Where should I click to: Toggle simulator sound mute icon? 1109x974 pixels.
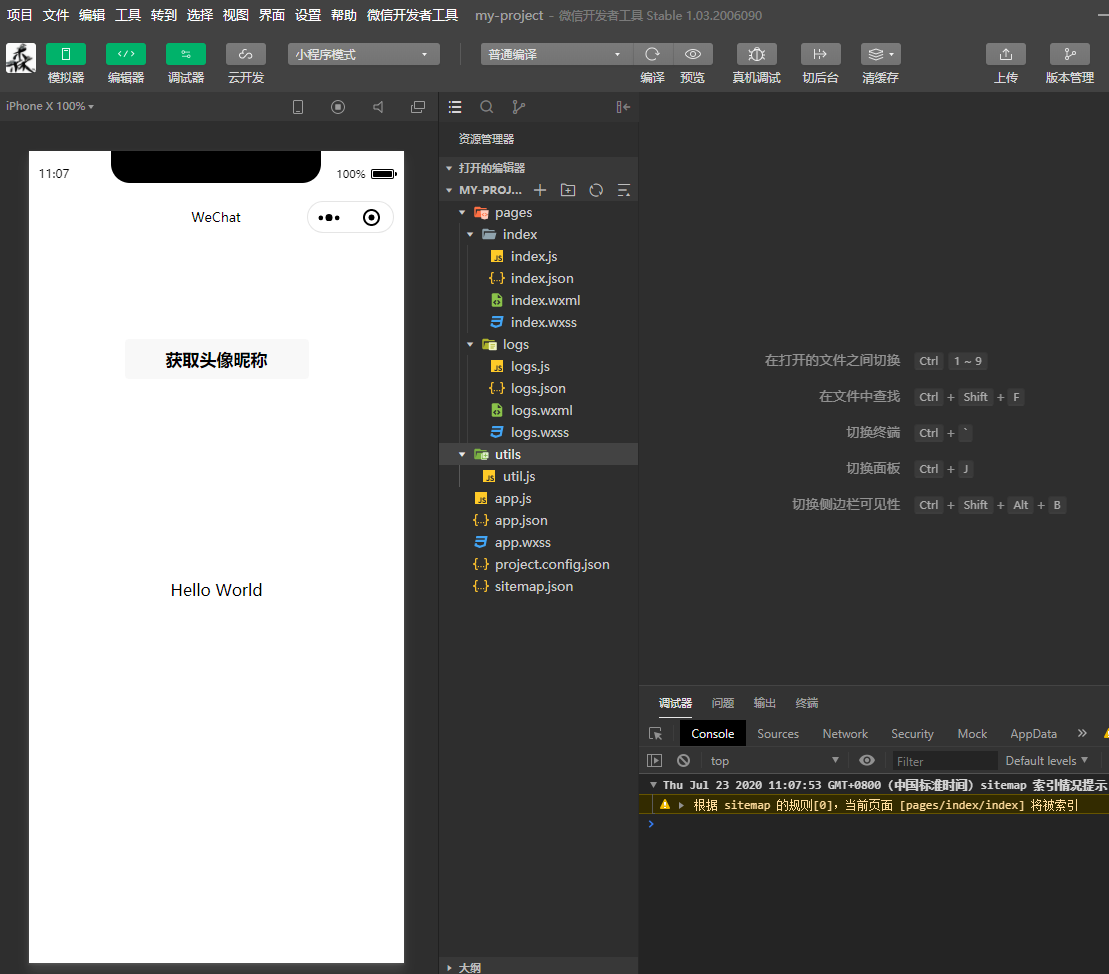378,107
